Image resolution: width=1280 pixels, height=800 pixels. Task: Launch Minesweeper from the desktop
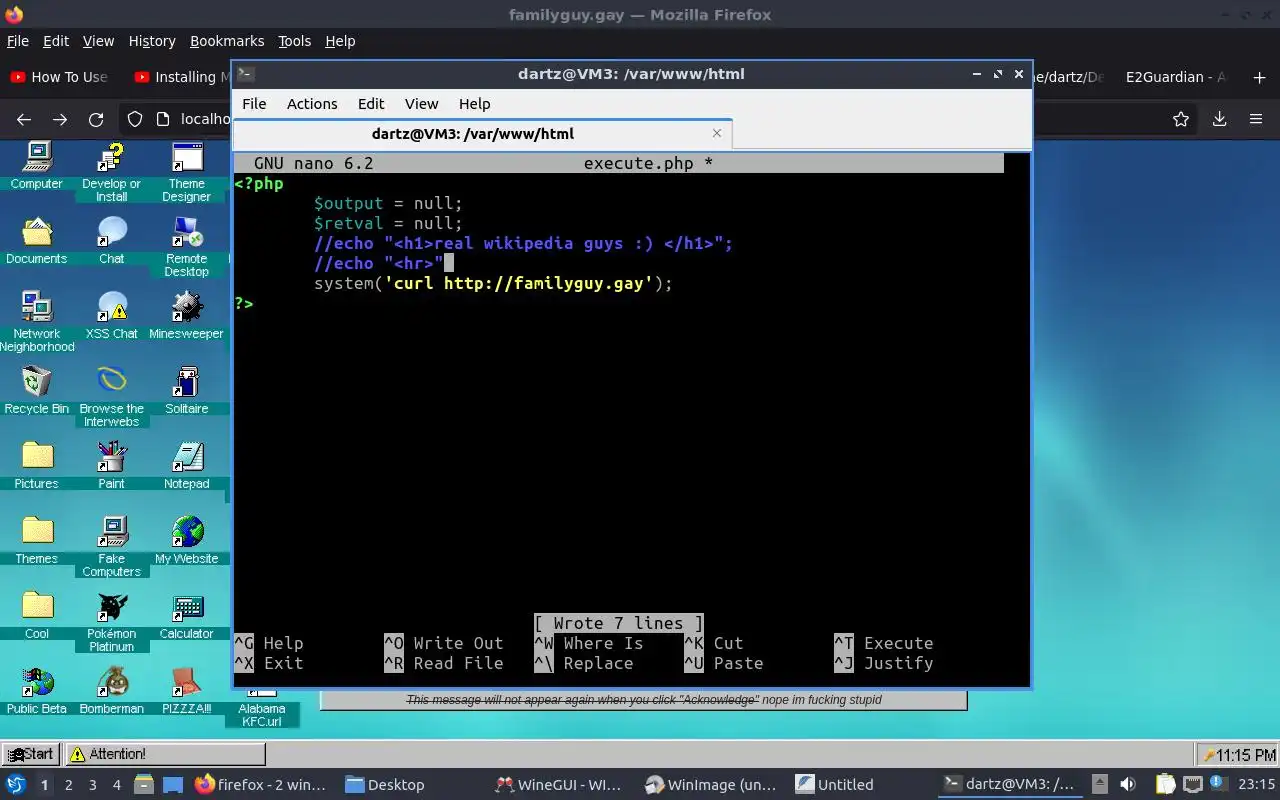click(x=187, y=315)
